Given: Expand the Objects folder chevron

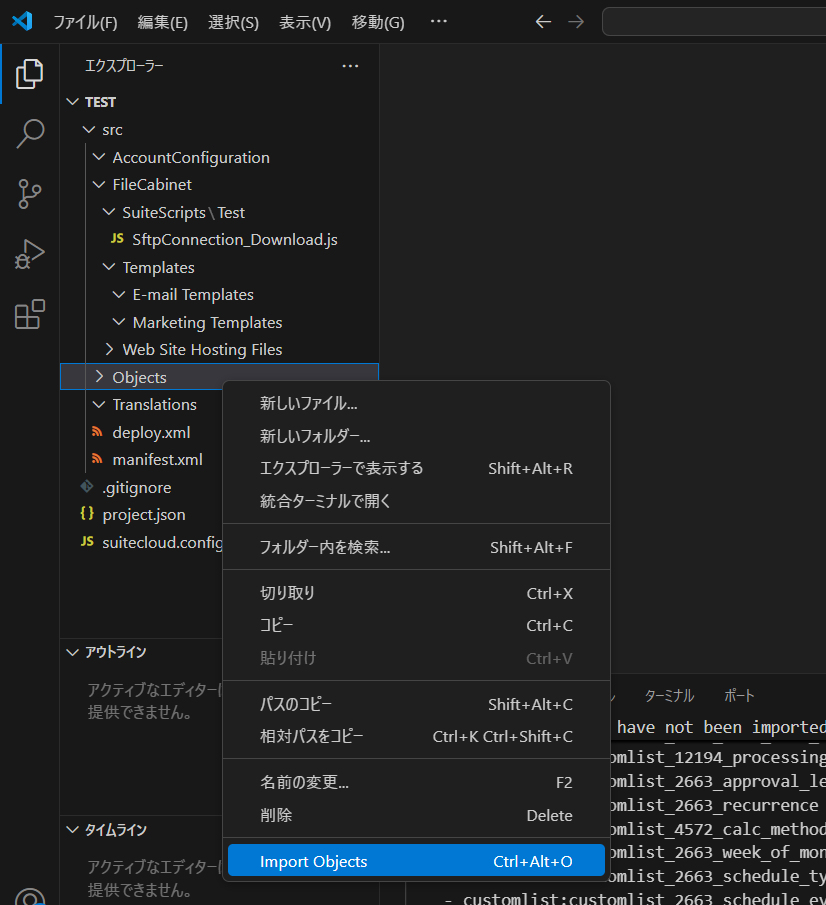Looking at the screenshot, I should pyautogui.click(x=99, y=377).
